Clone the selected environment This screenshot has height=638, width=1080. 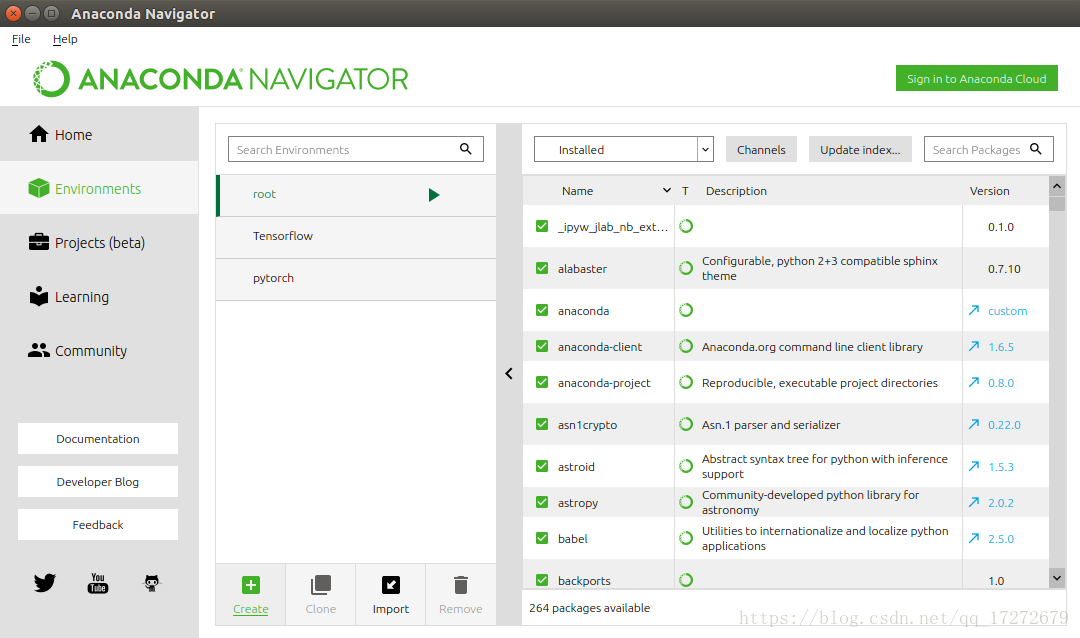[x=321, y=595]
